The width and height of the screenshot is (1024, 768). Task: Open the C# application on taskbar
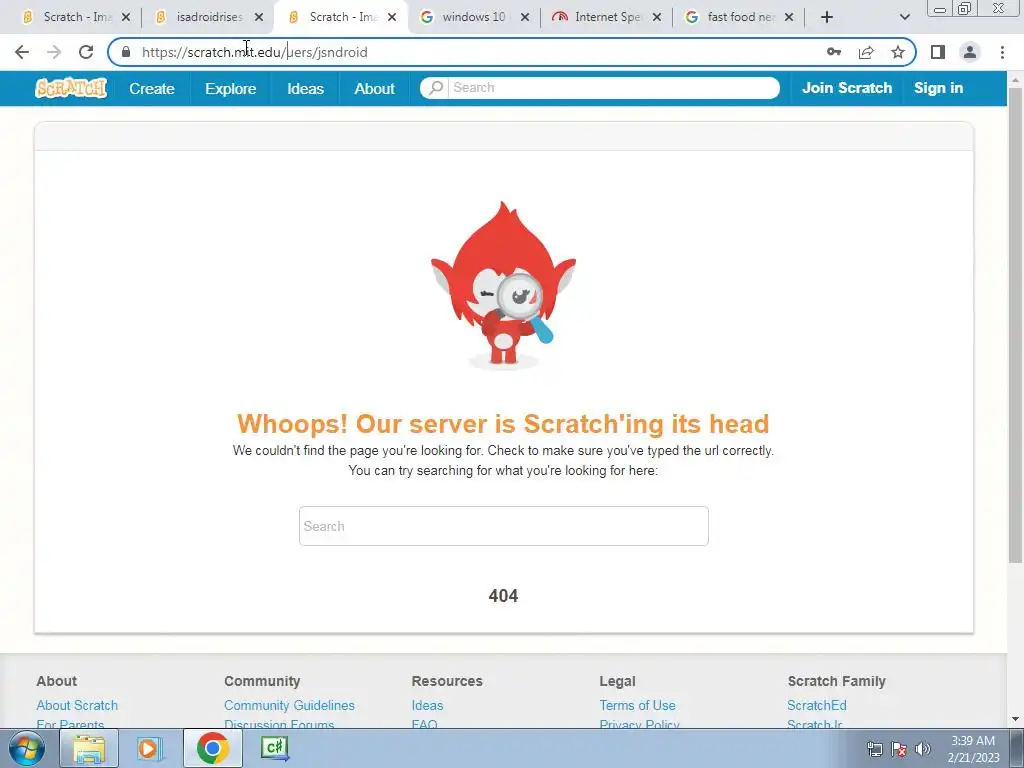pyautogui.click(x=274, y=748)
